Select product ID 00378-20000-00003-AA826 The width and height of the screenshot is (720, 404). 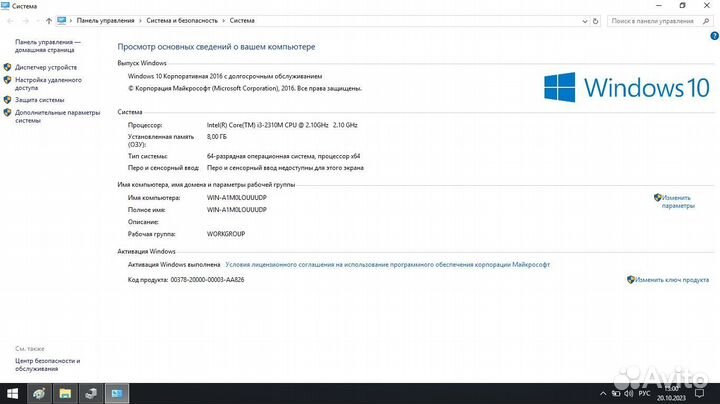pyautogui.click(x=207, y=280)
